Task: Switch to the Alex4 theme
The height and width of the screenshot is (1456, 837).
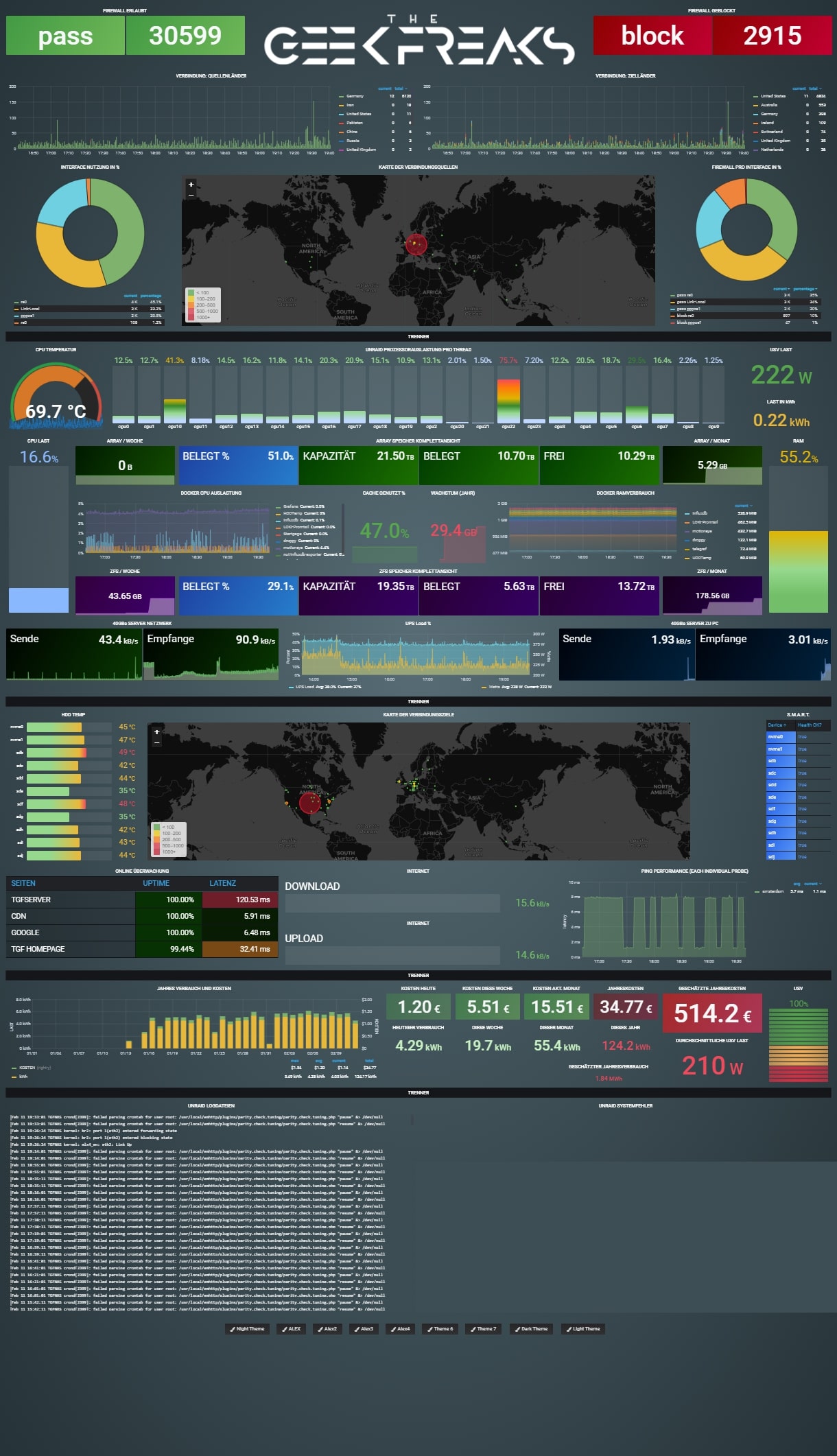Action: pyautogui.click(x=401, y=1328)
